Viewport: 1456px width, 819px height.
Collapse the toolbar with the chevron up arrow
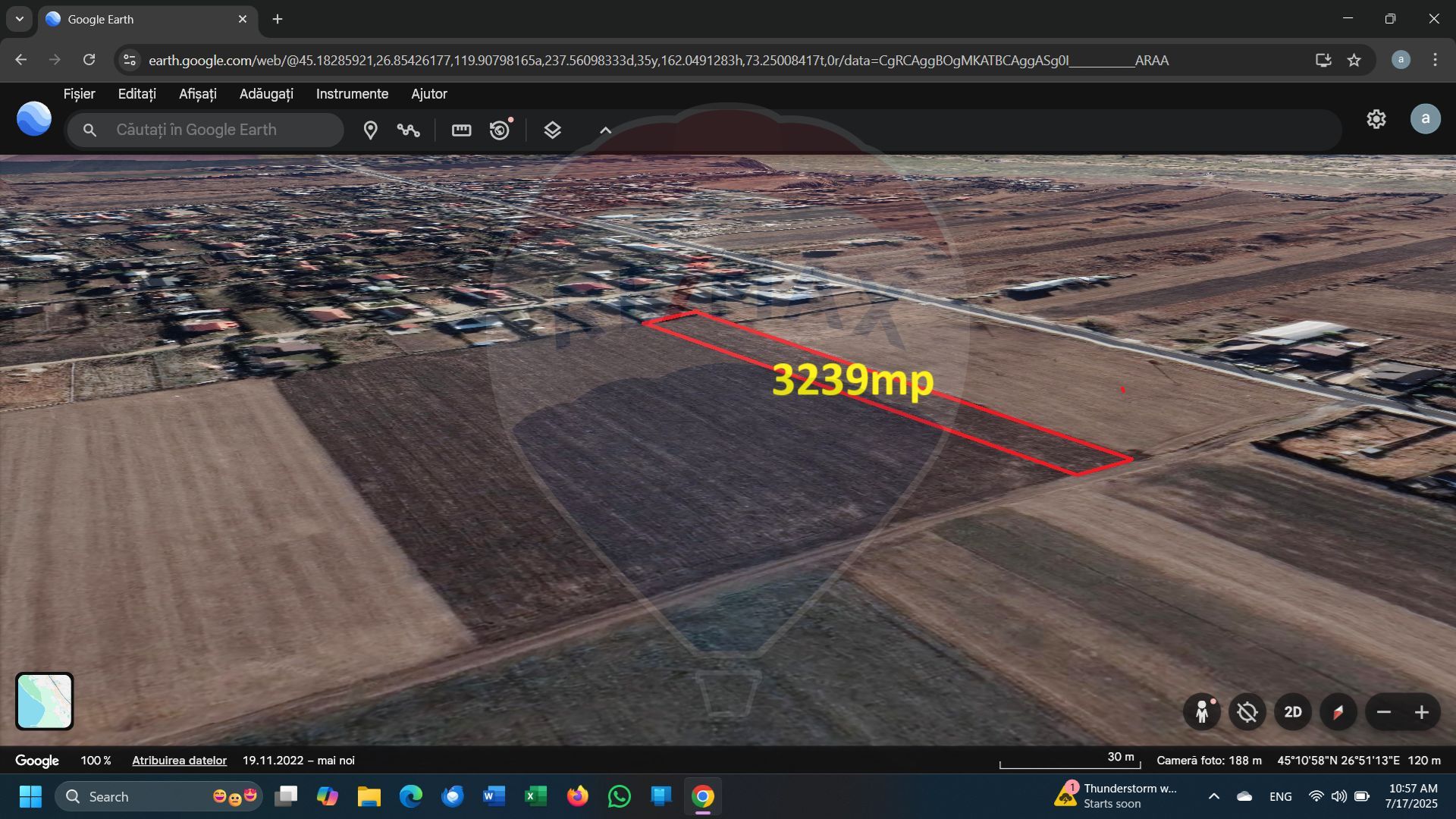click(605, 130)
